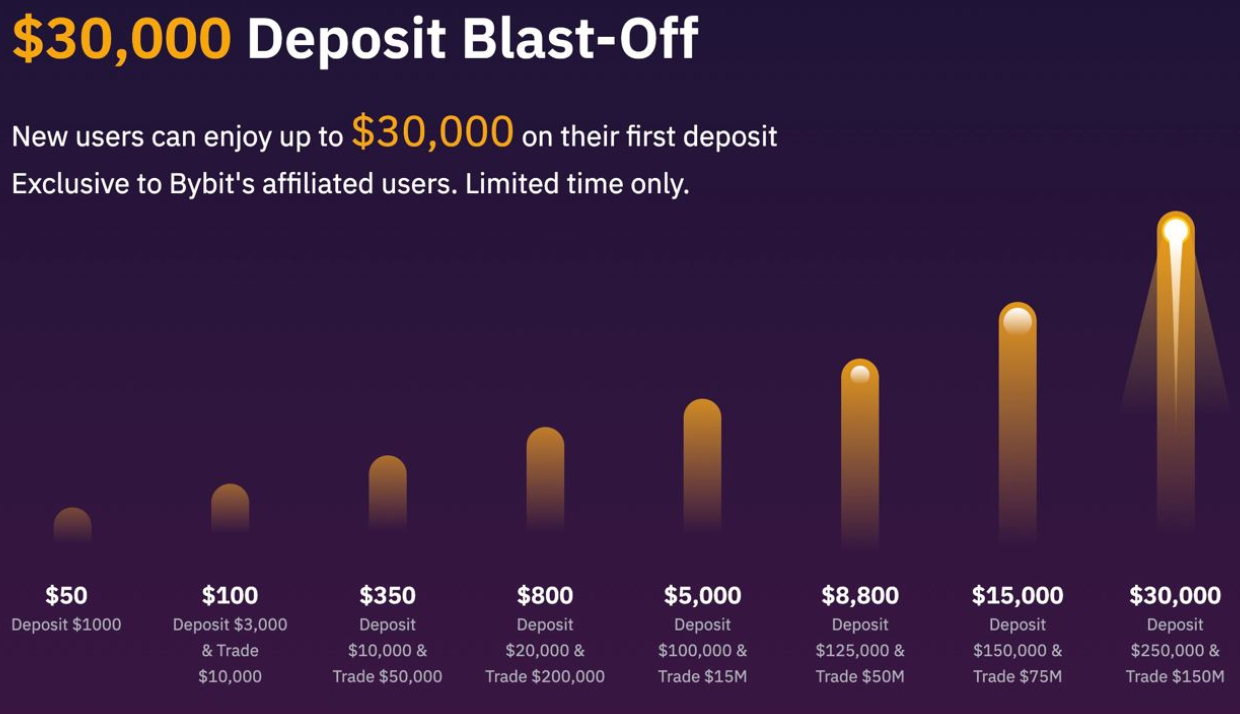
Task: Select the $350 reward rocket bar
Action: click(x=387, y=493)
